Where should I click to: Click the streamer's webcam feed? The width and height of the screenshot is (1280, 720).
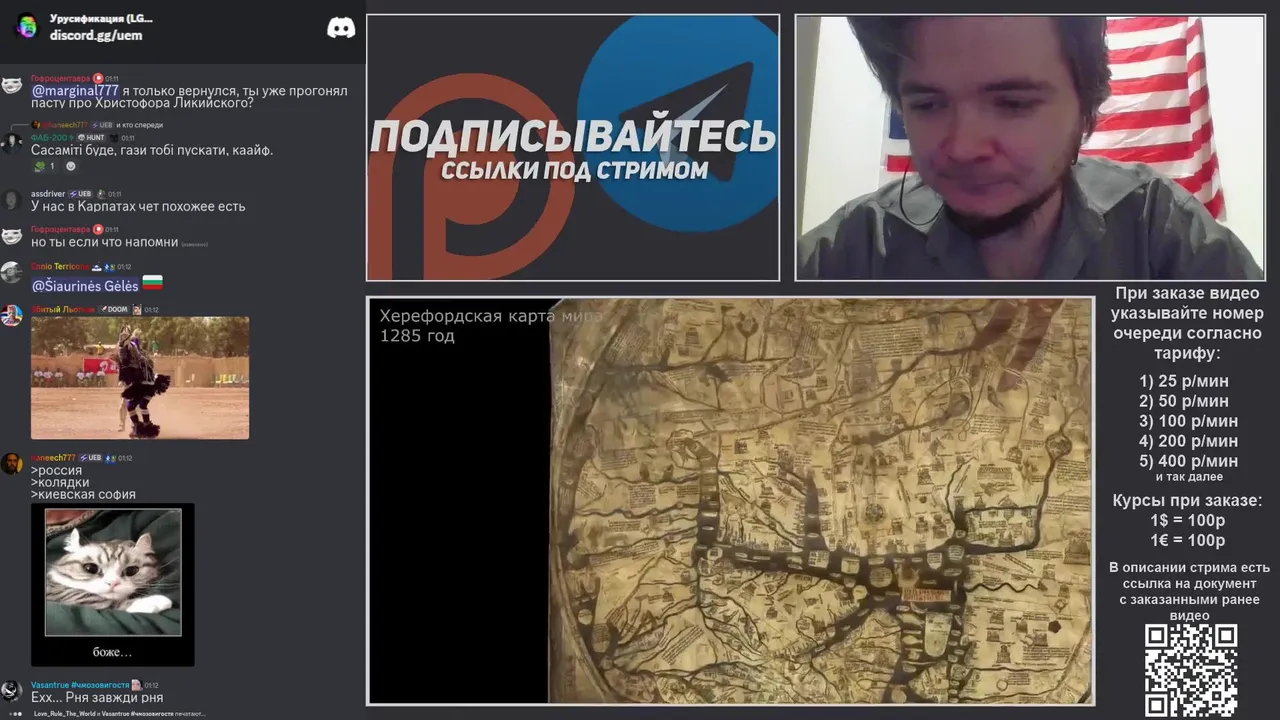click(1030, 148)
